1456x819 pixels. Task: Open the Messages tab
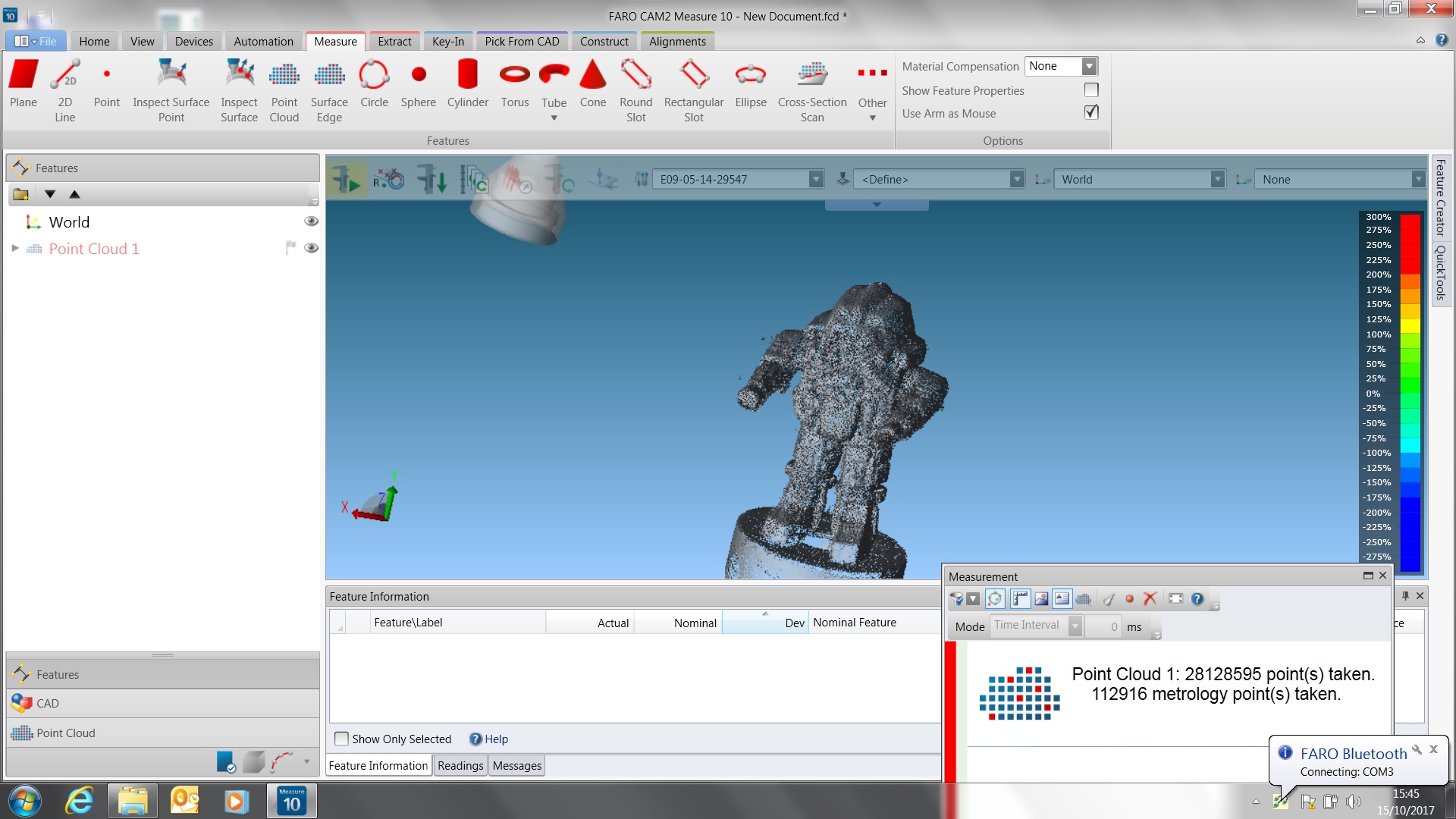point(517,766)
